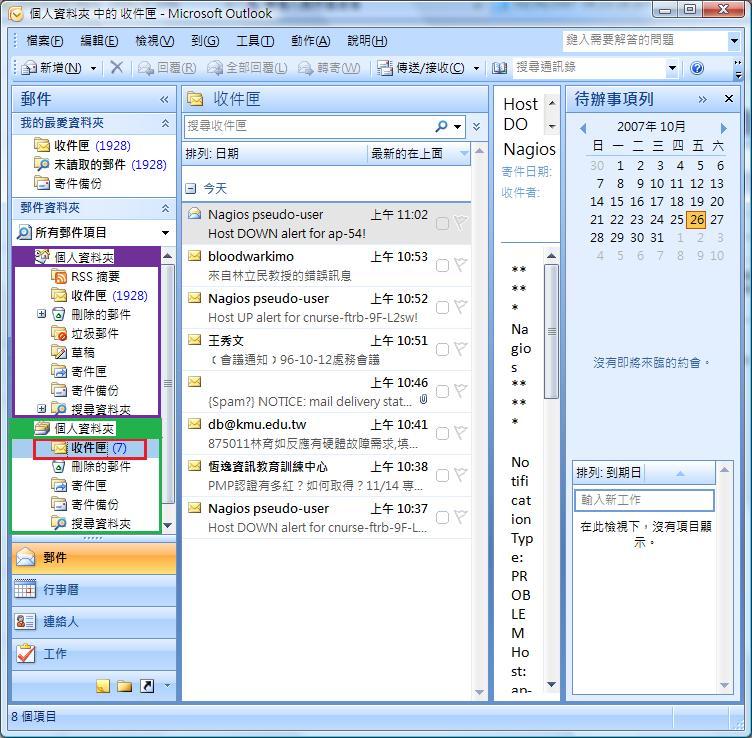Click the Reply toolbar button
The width and height of the screenshot is (752, 738).
(x=167, y=68)
